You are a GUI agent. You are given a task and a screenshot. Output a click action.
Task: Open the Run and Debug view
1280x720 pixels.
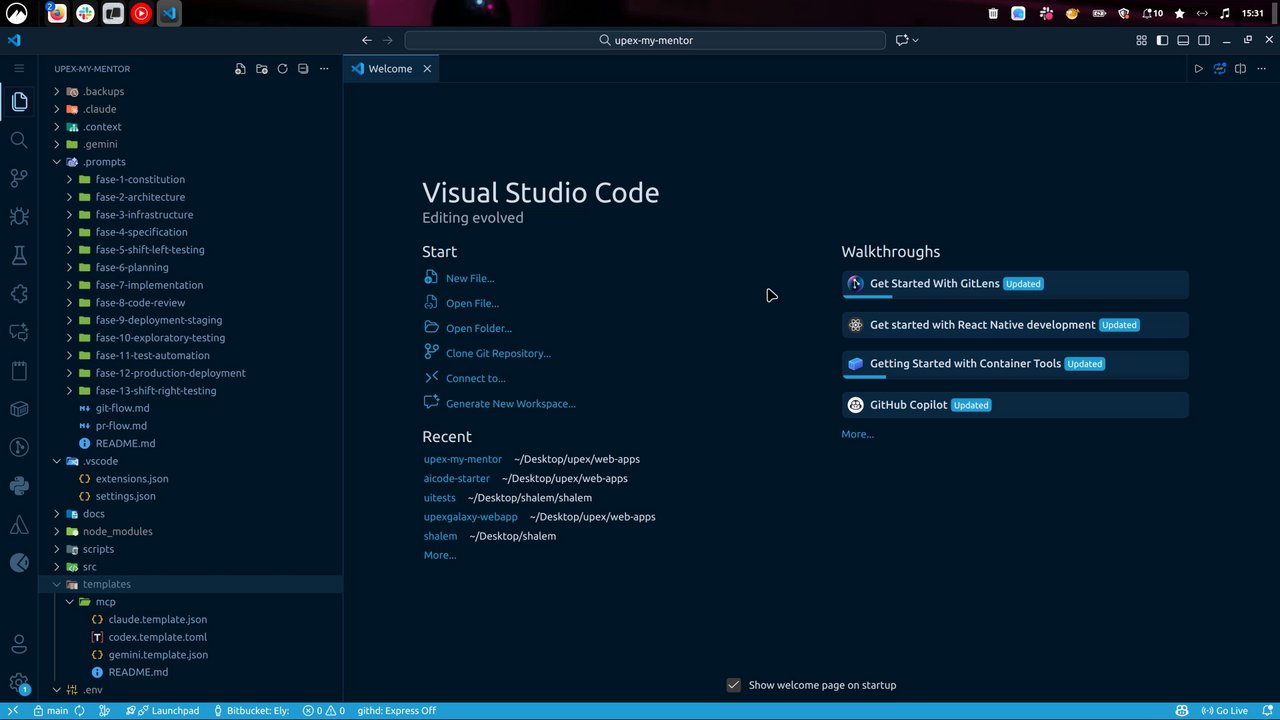coord(19,216)
